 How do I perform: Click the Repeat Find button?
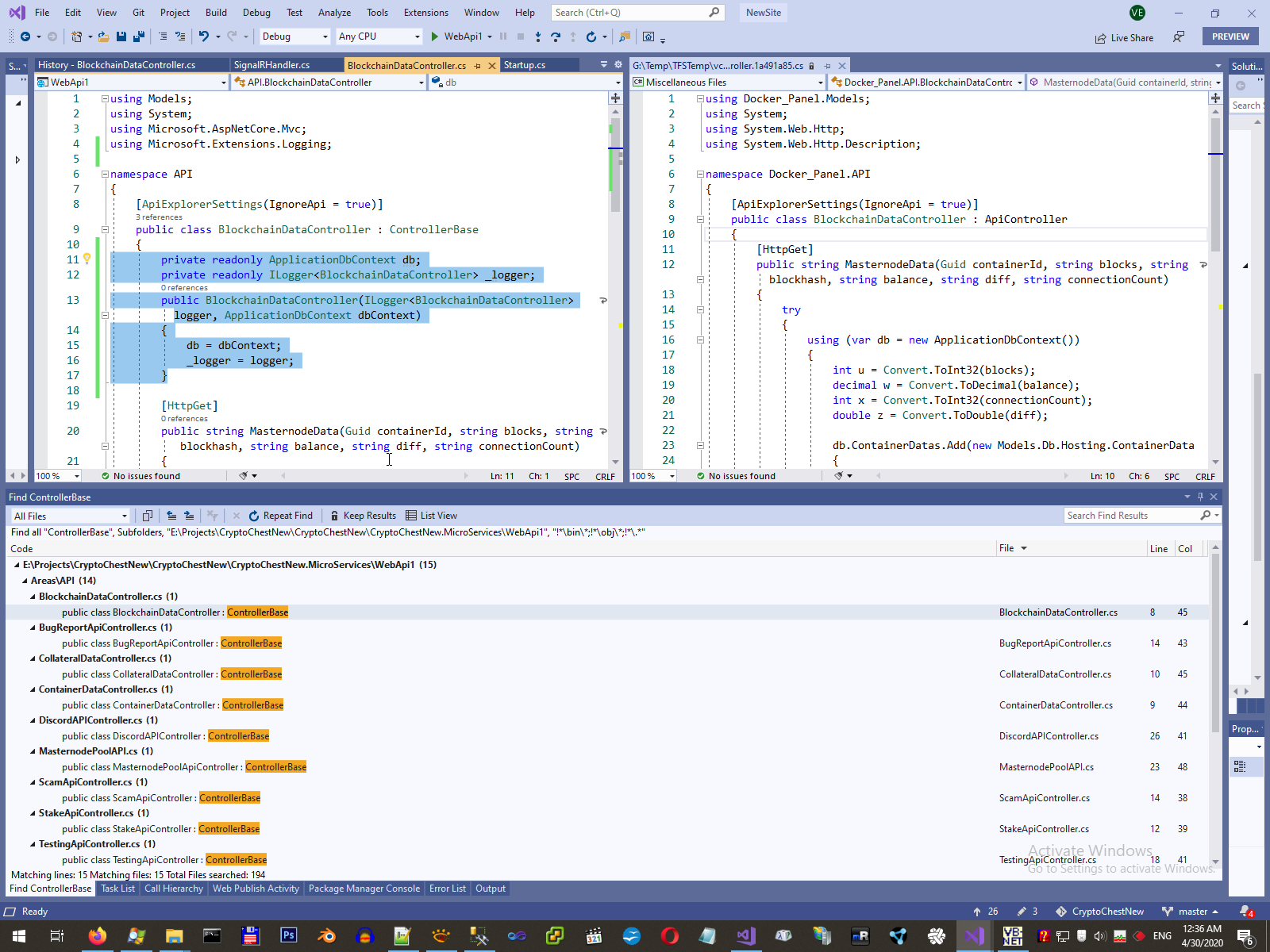coord(280,516)
